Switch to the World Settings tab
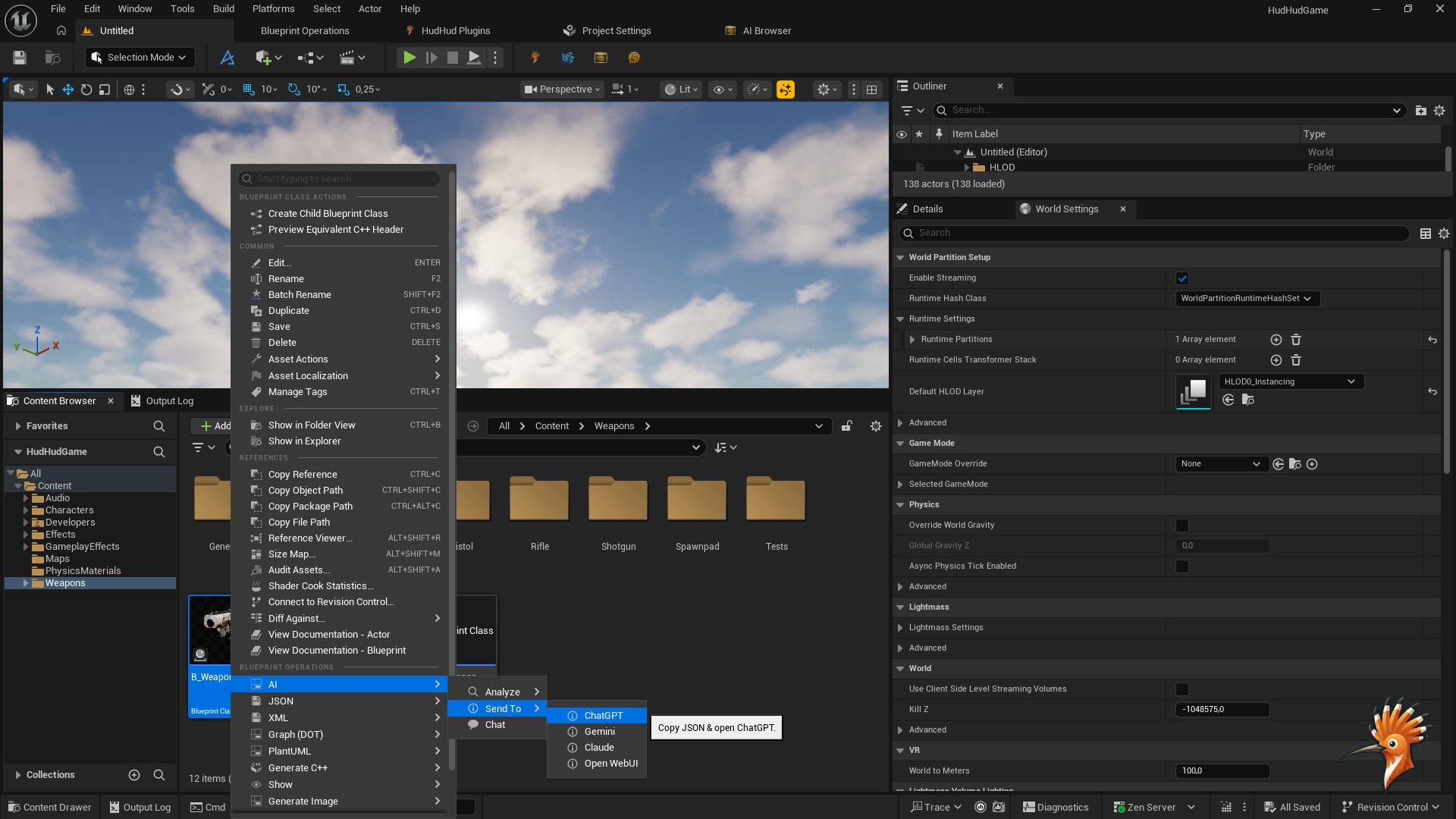Screen dimensions: 1456x819 coord(1066,209)
